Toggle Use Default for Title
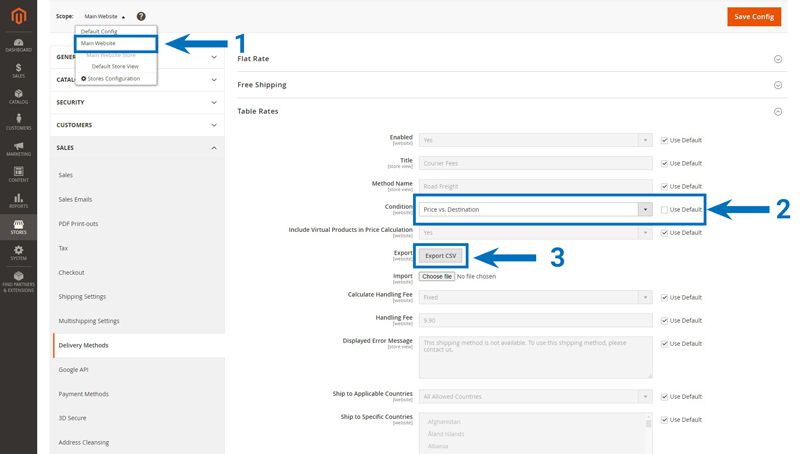 [664, 163]
